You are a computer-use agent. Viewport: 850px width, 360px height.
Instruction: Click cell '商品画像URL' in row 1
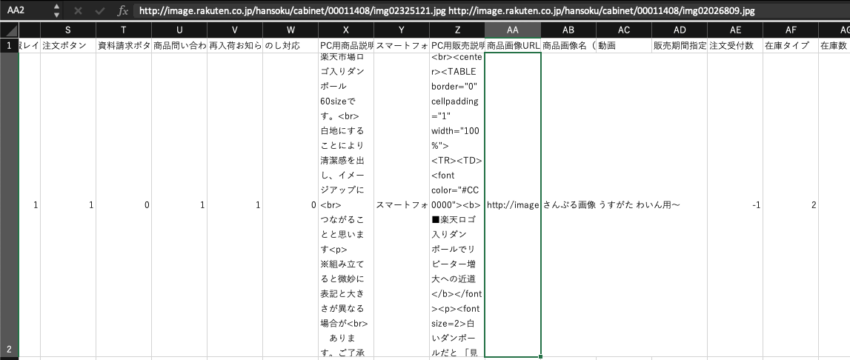[x=513, y=46]
